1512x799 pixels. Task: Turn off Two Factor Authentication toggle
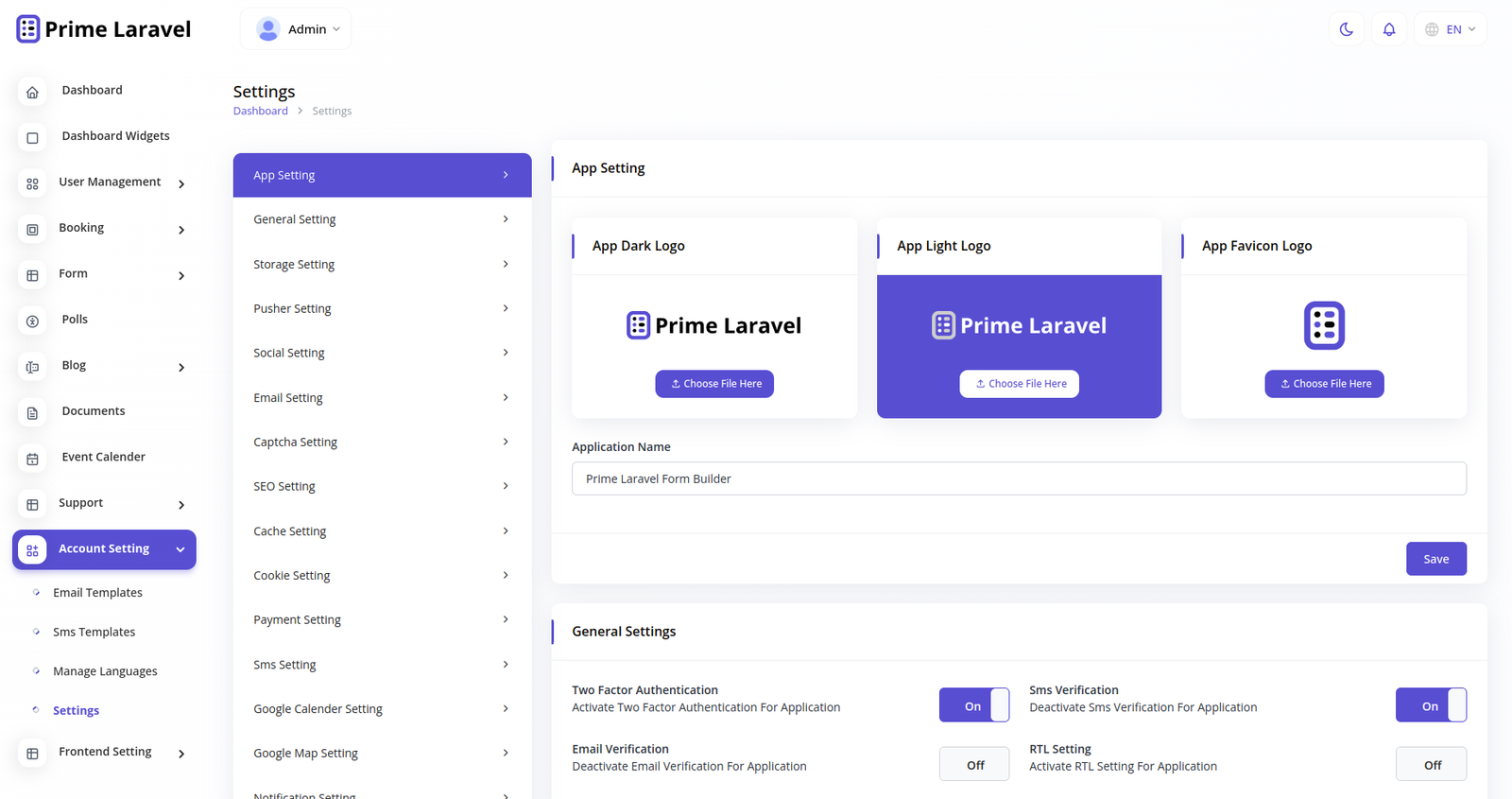coord(973,705)
